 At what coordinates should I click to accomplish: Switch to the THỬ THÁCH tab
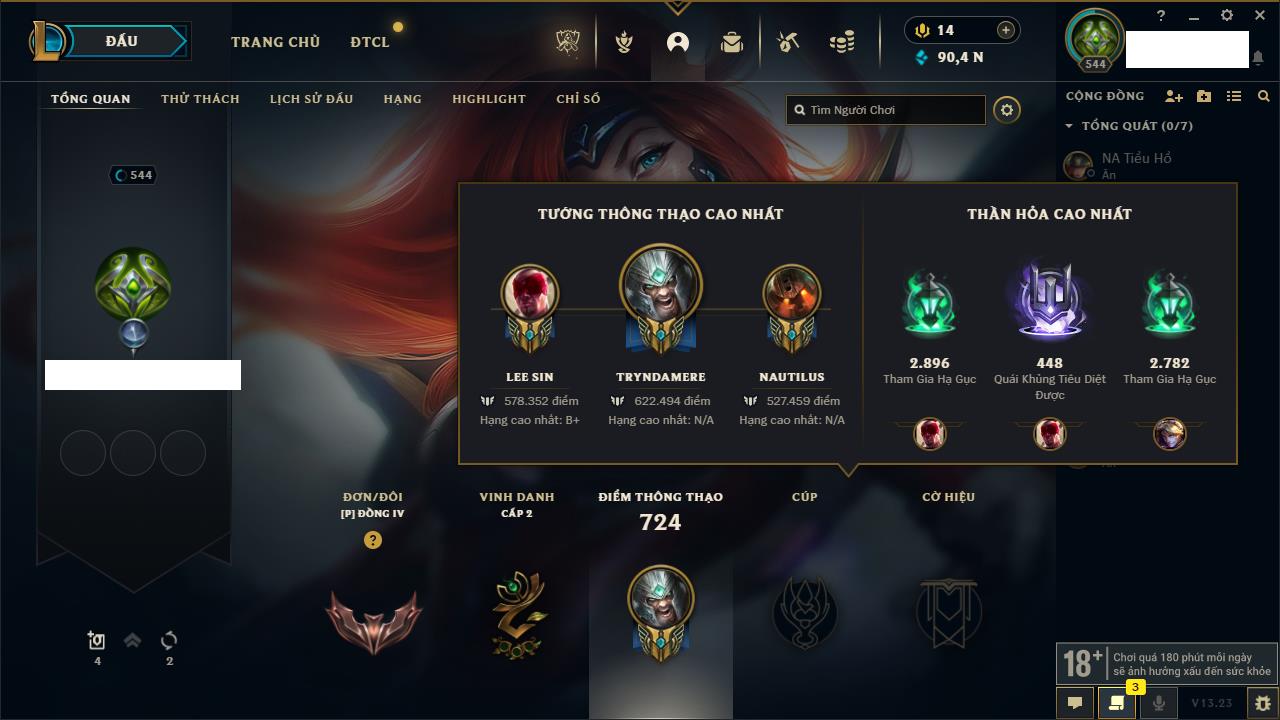point(200,99)
